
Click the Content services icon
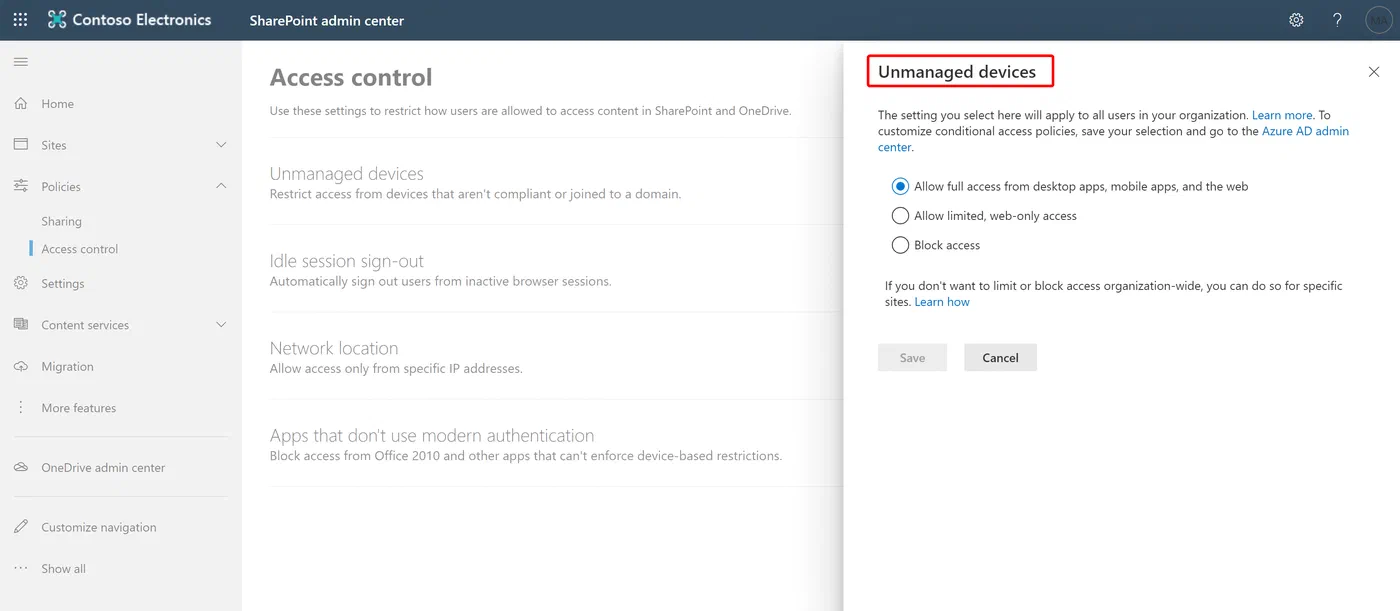coord(21,325)
